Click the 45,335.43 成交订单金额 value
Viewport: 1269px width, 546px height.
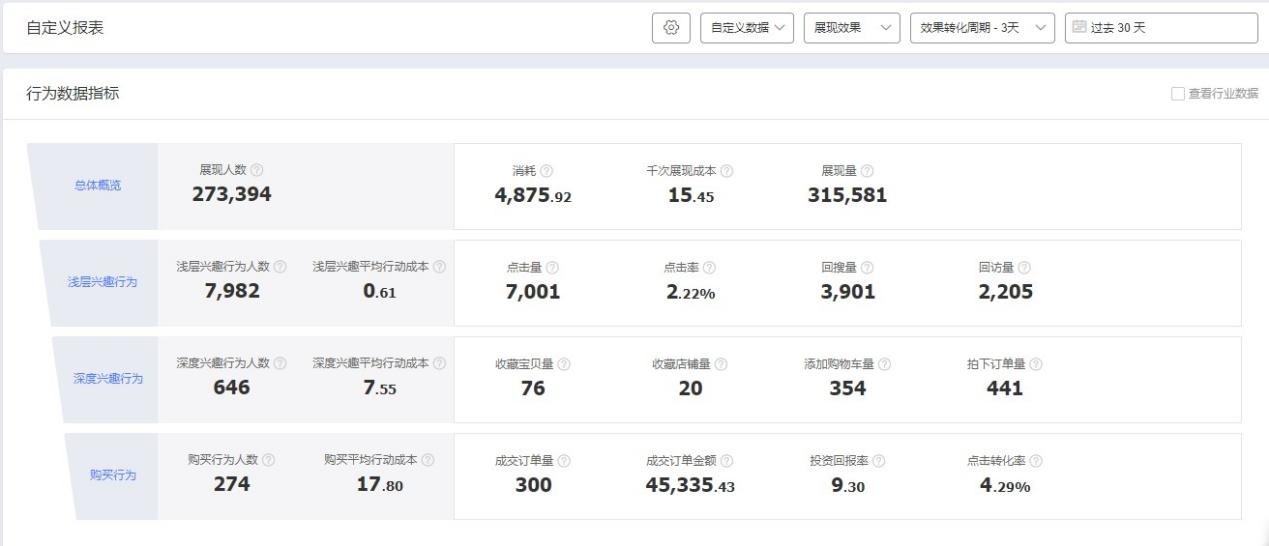click(x=691, y=485)
